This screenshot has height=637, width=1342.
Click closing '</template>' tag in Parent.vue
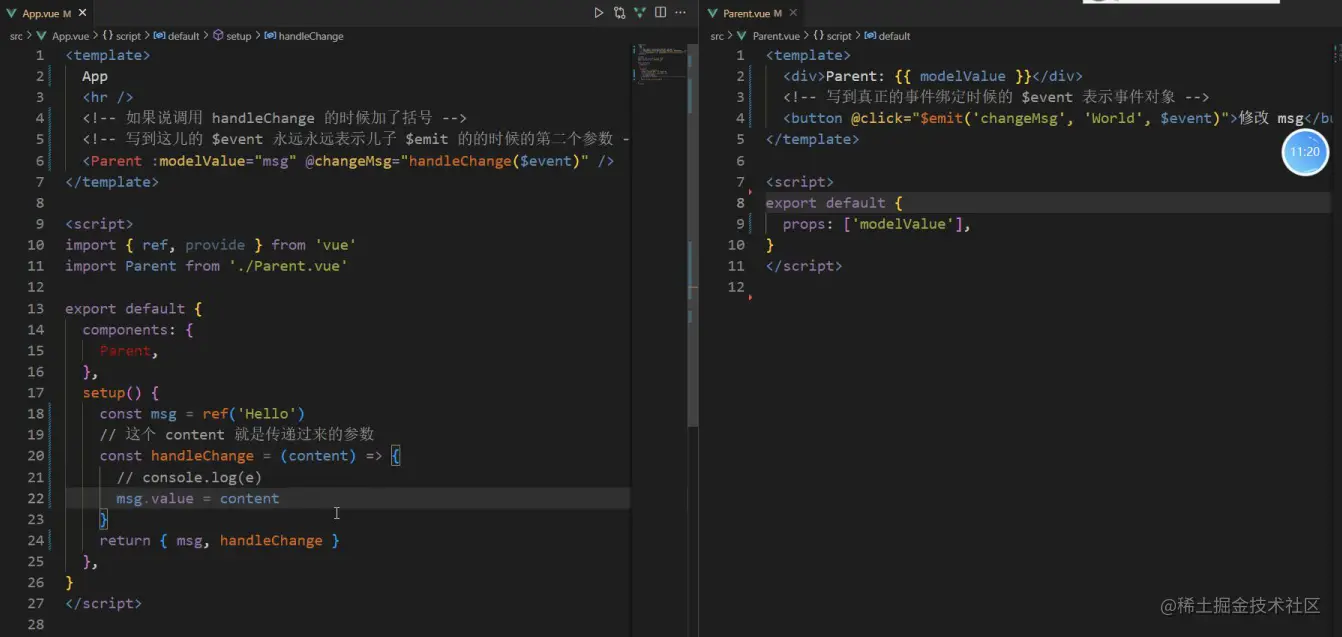point(812,140)
